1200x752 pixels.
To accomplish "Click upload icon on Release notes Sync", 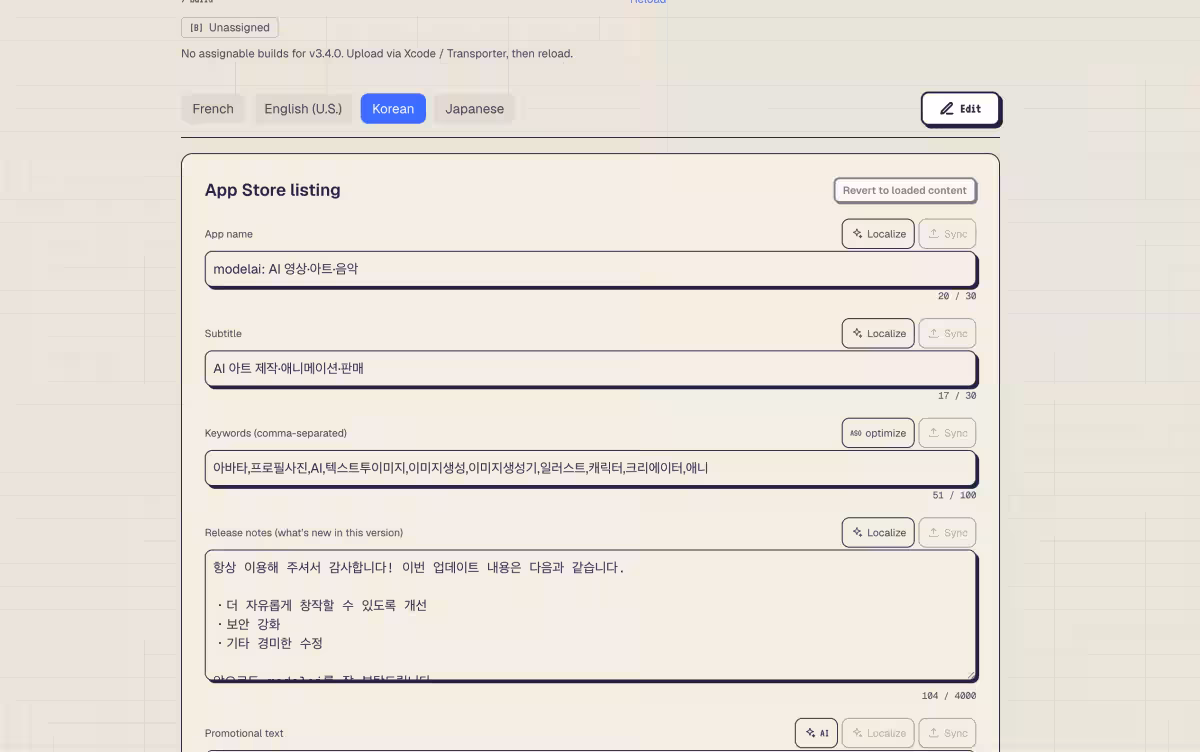I will pyautogui.click(x=934, y=533).
